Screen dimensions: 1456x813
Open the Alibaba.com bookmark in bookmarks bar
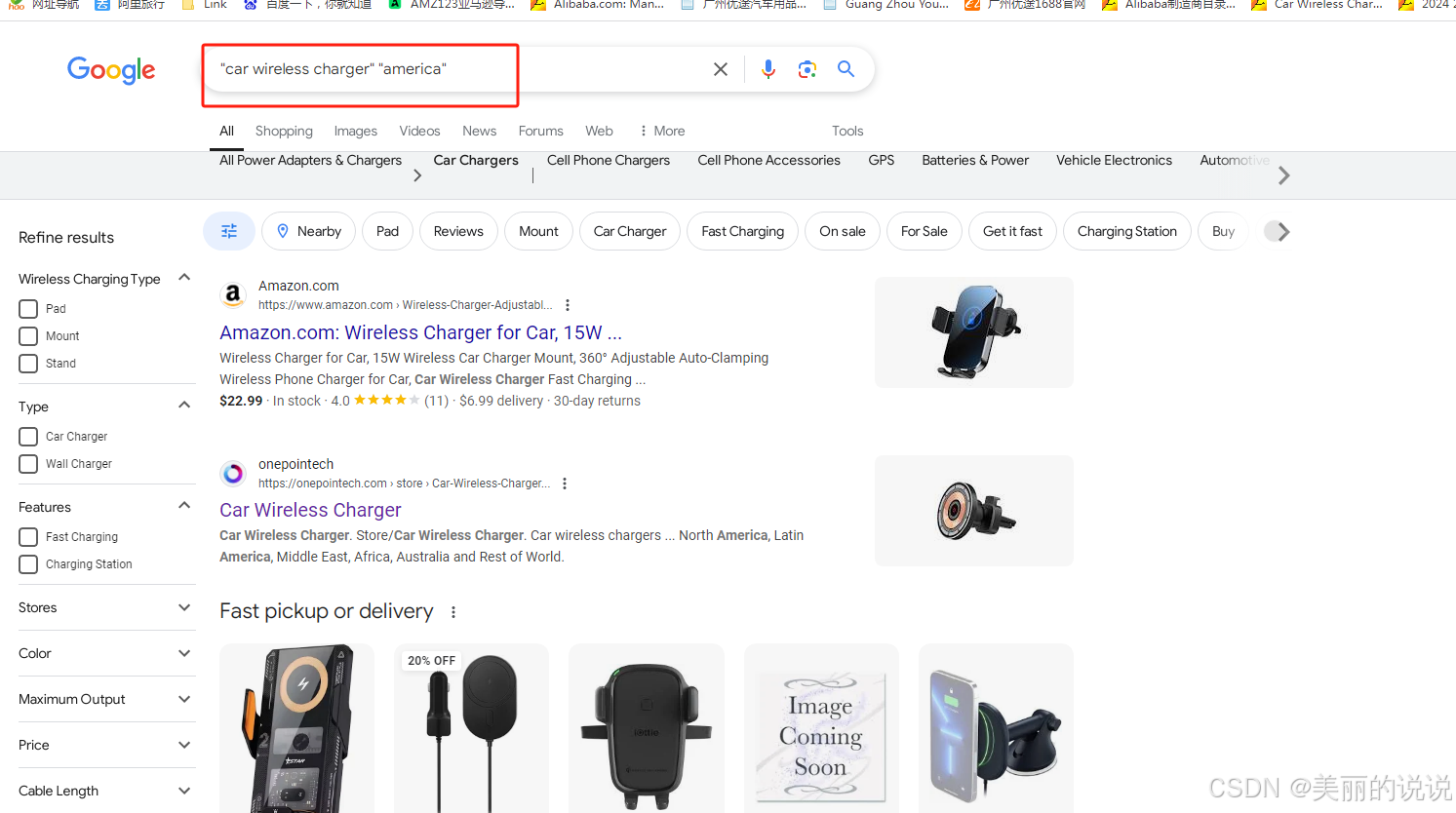[597, 5]
